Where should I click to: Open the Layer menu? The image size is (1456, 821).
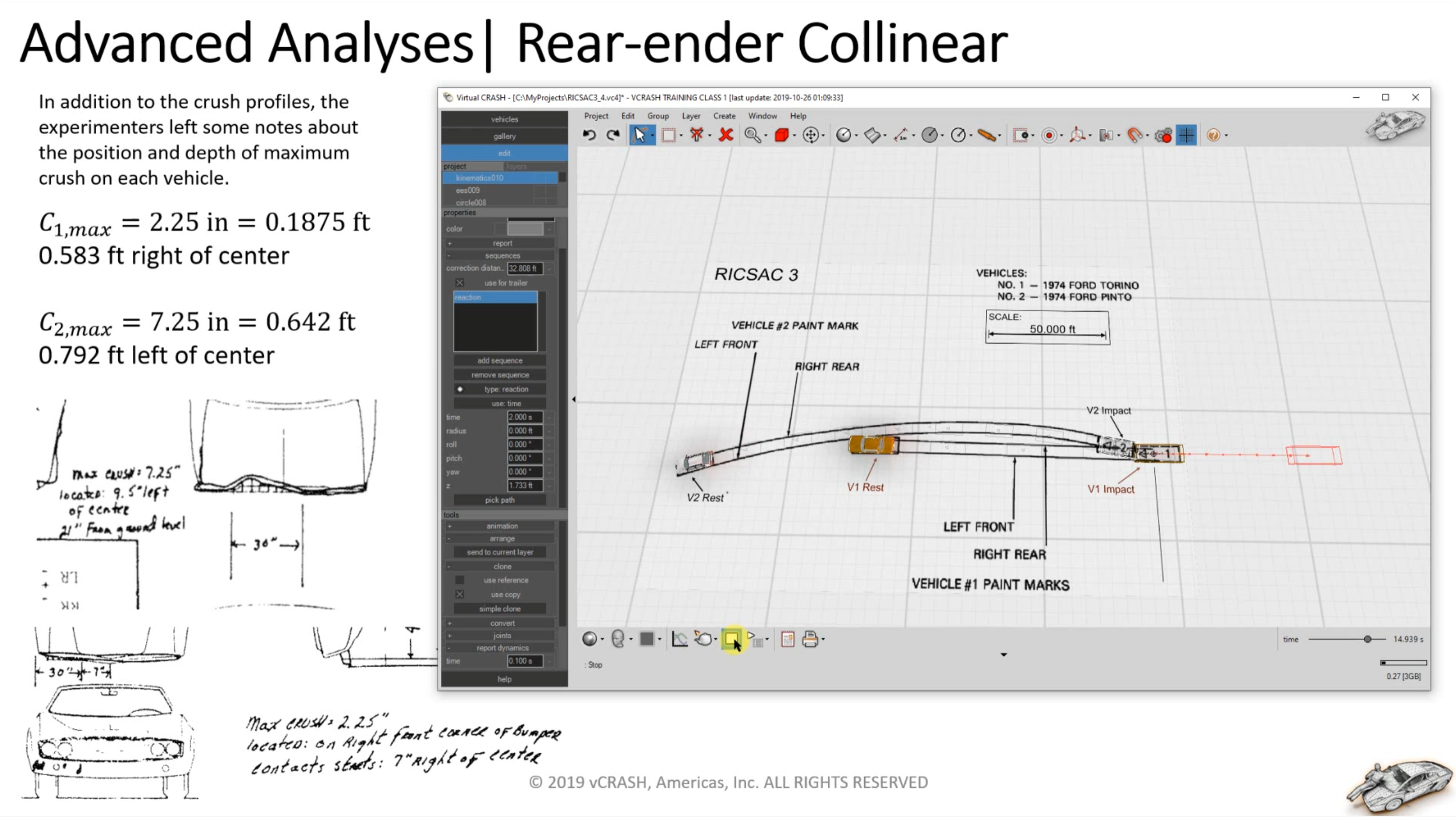pyautogui.click(x=691, y=116)
